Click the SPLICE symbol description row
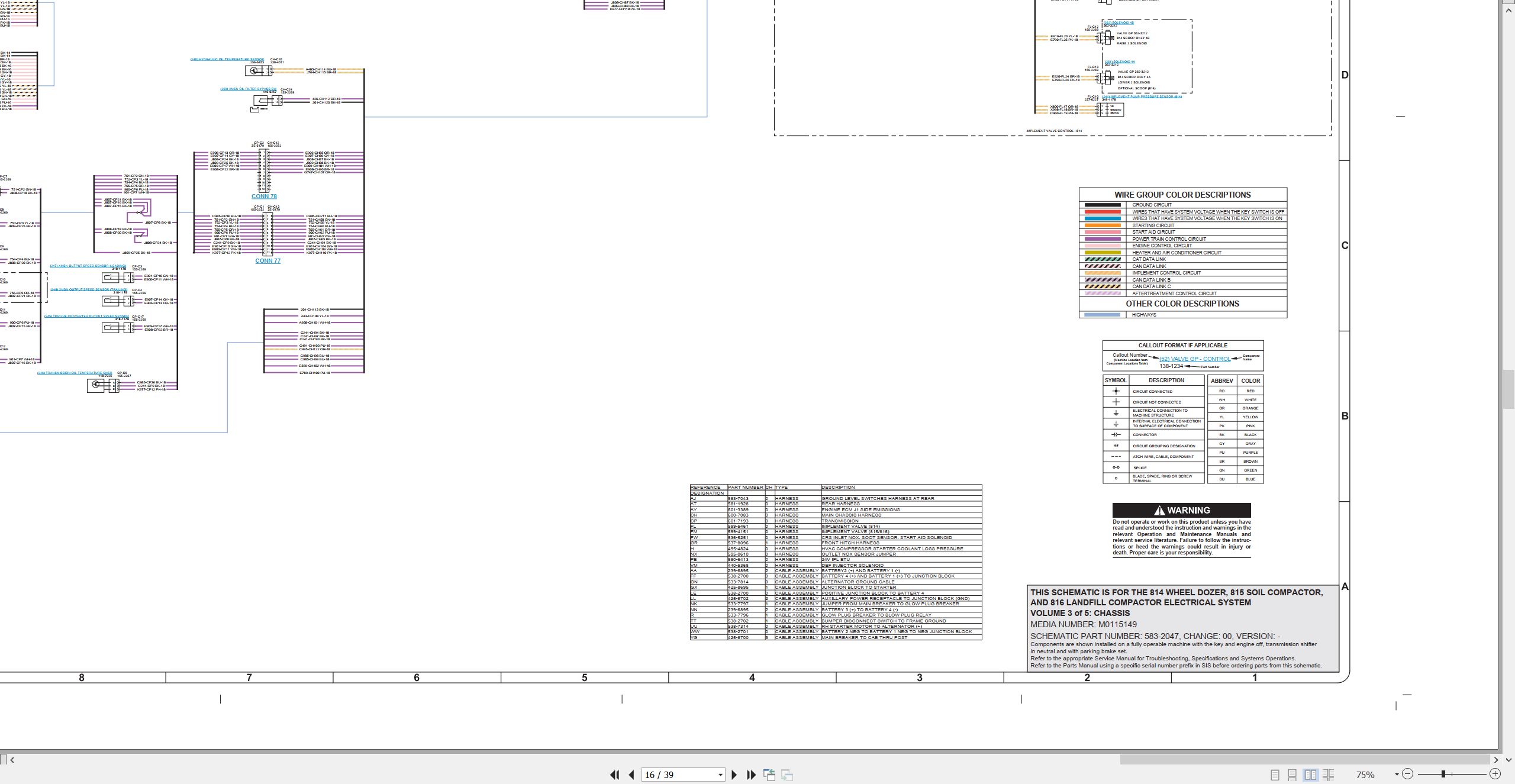Screen dimensions: 1515x784 1153,468
